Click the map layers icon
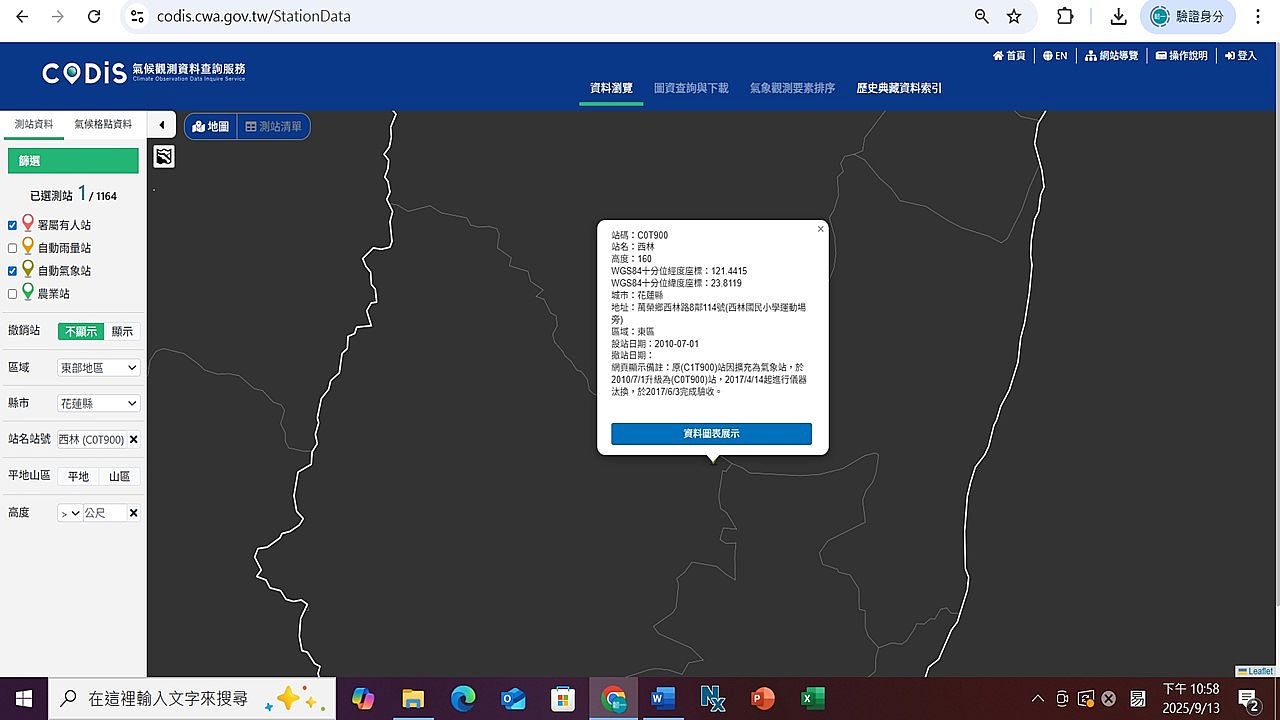Viewport: 1280px width, 720px height. coord(164,156)
